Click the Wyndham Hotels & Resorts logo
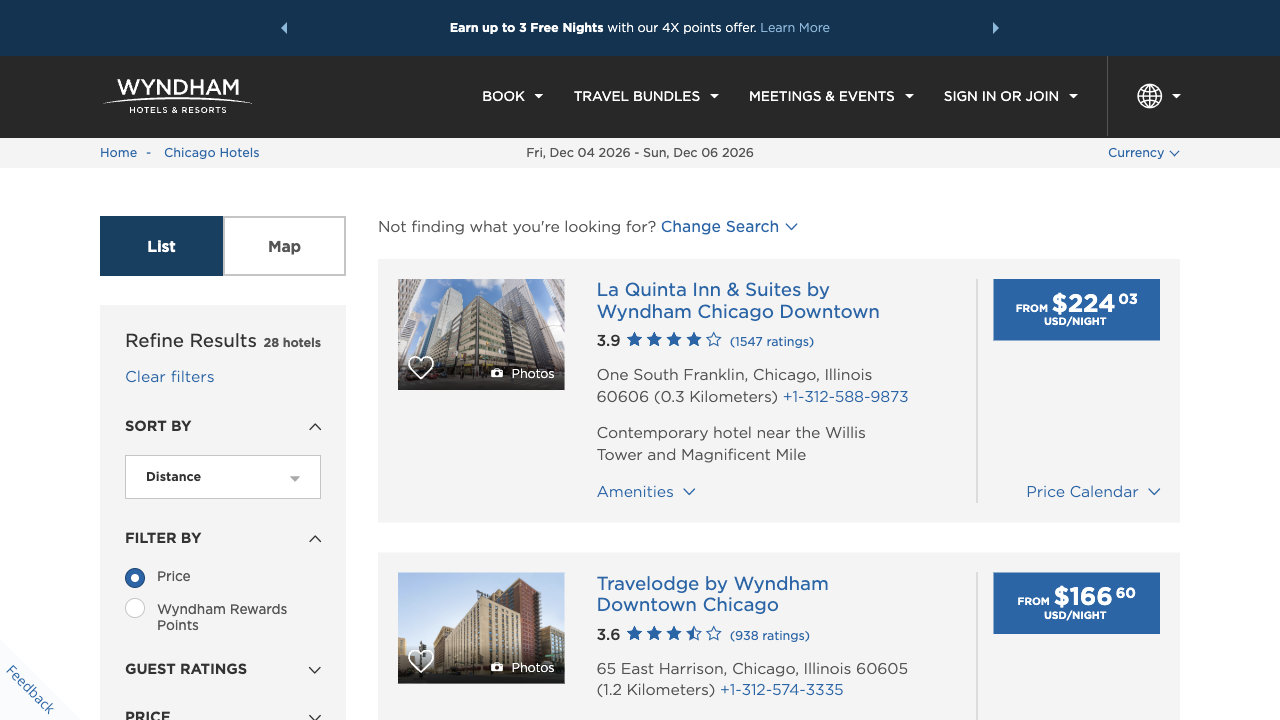This screenshot has width=1280, height=720. pyautogui.click(x=177, y=96)
